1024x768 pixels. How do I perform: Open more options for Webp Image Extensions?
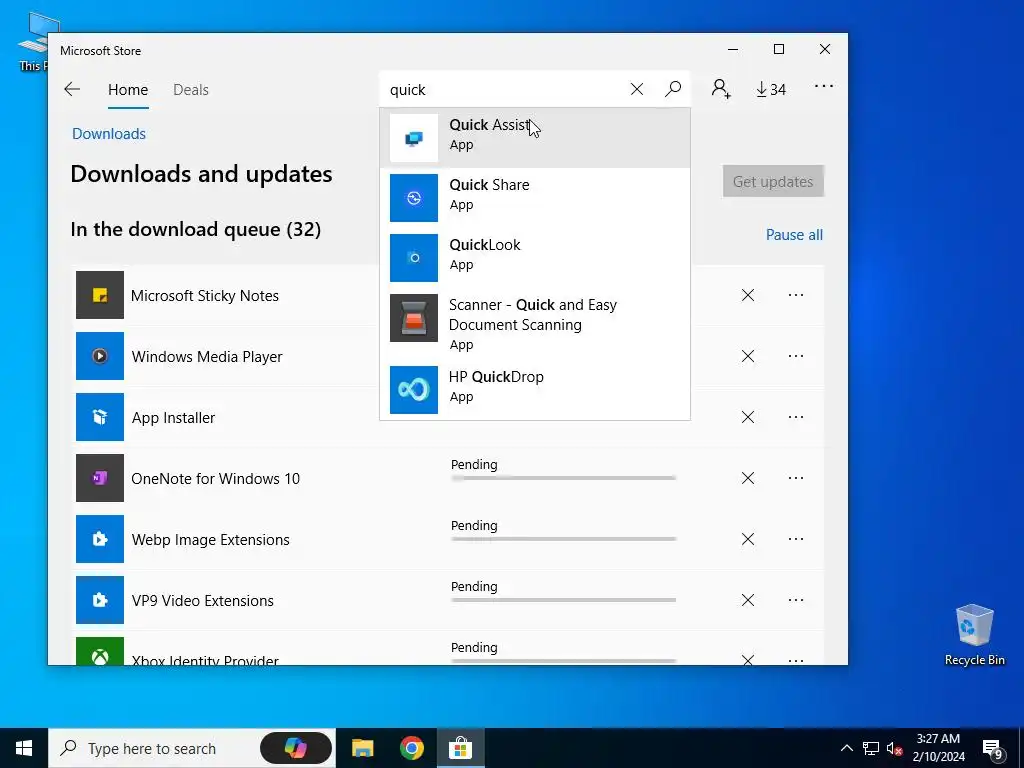pos(795,539)
